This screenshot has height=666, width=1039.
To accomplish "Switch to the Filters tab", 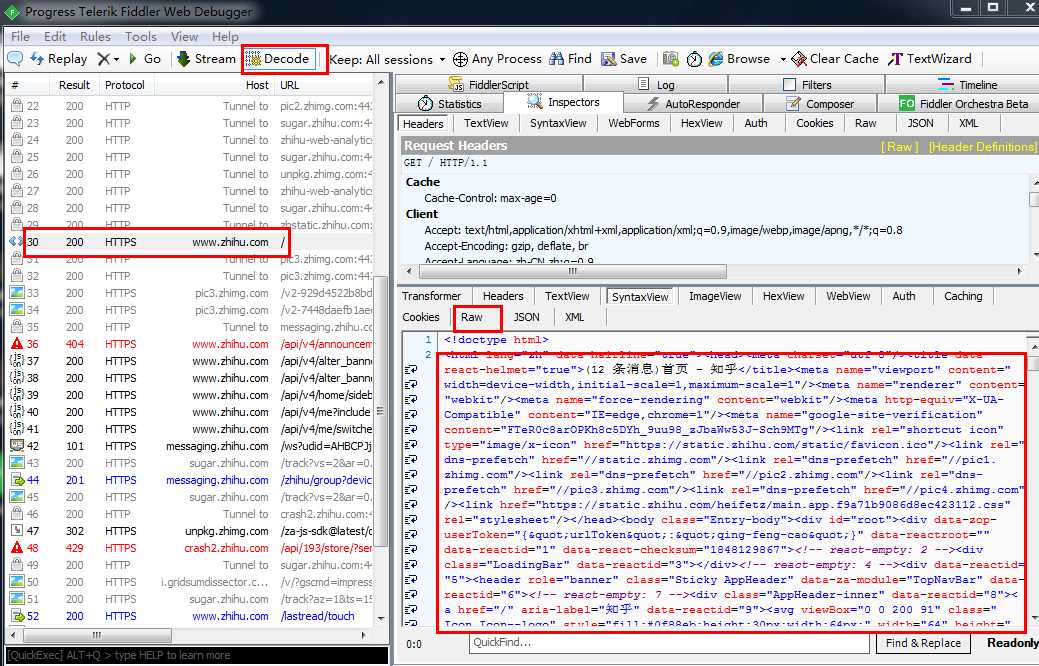I will [807, 84].
